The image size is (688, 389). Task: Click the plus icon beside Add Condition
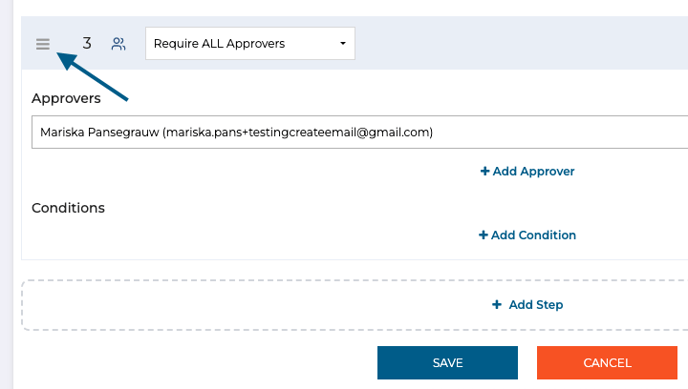tap(483, 235)
